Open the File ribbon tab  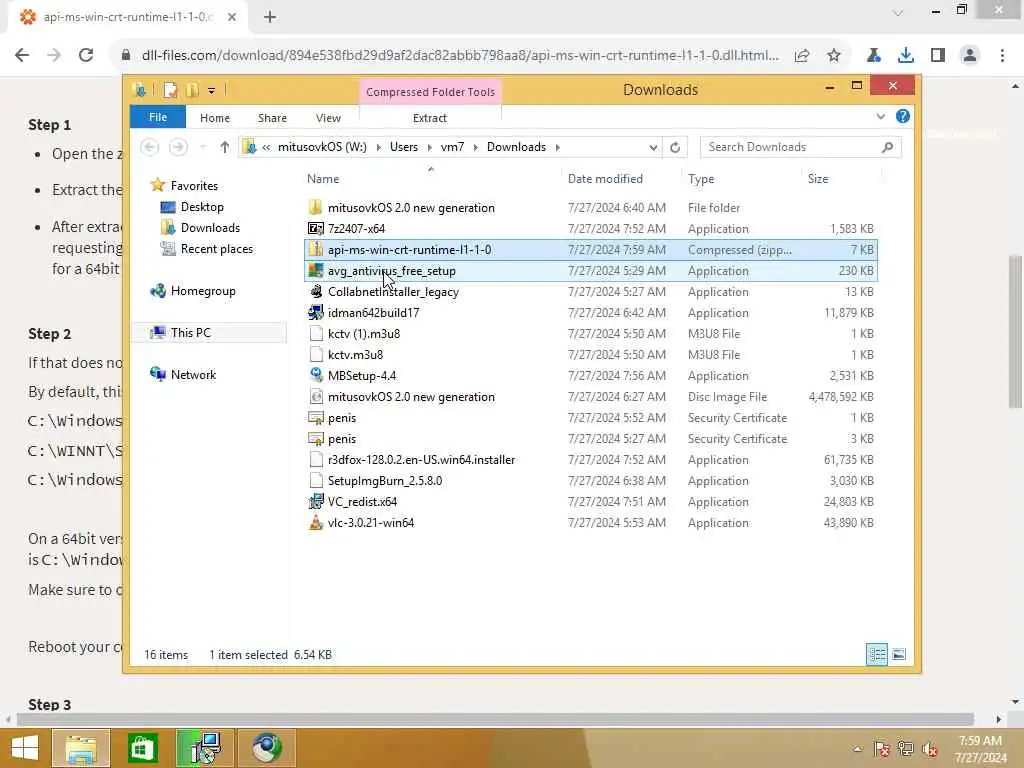click(x=157, y=117)
